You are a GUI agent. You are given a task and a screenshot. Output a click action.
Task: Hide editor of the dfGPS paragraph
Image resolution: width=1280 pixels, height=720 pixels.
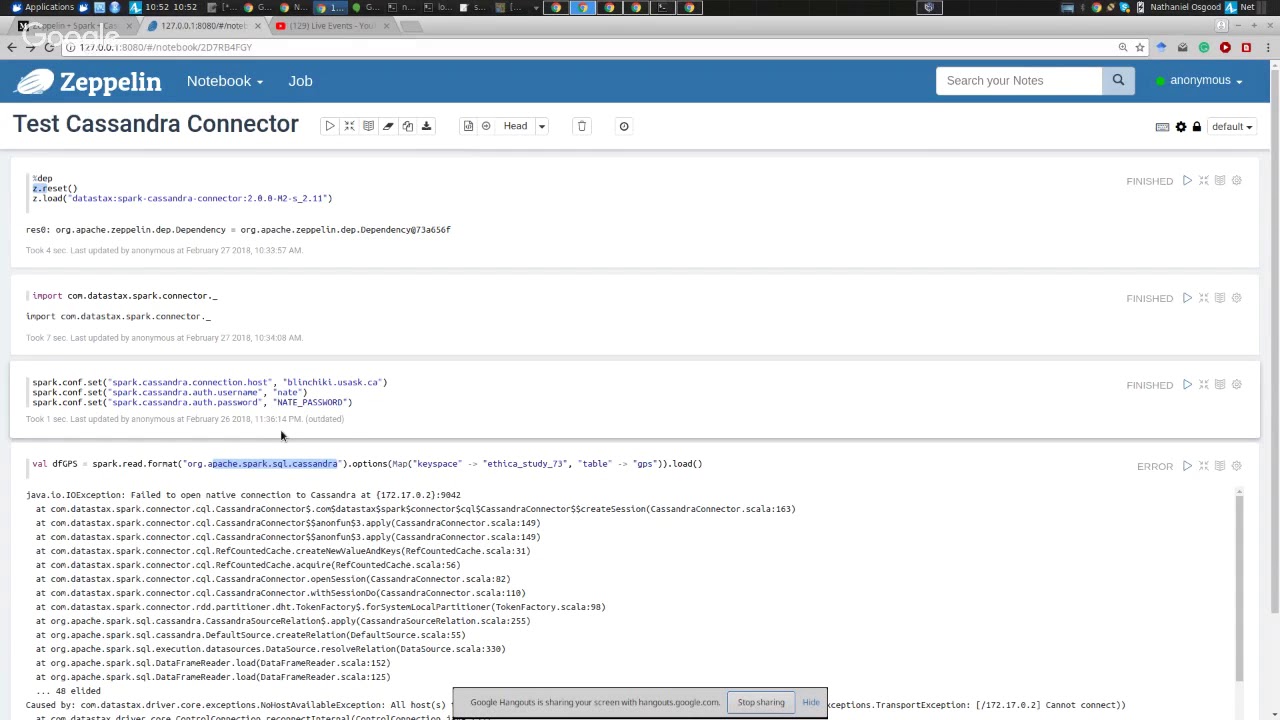[x=1204, y=466]
